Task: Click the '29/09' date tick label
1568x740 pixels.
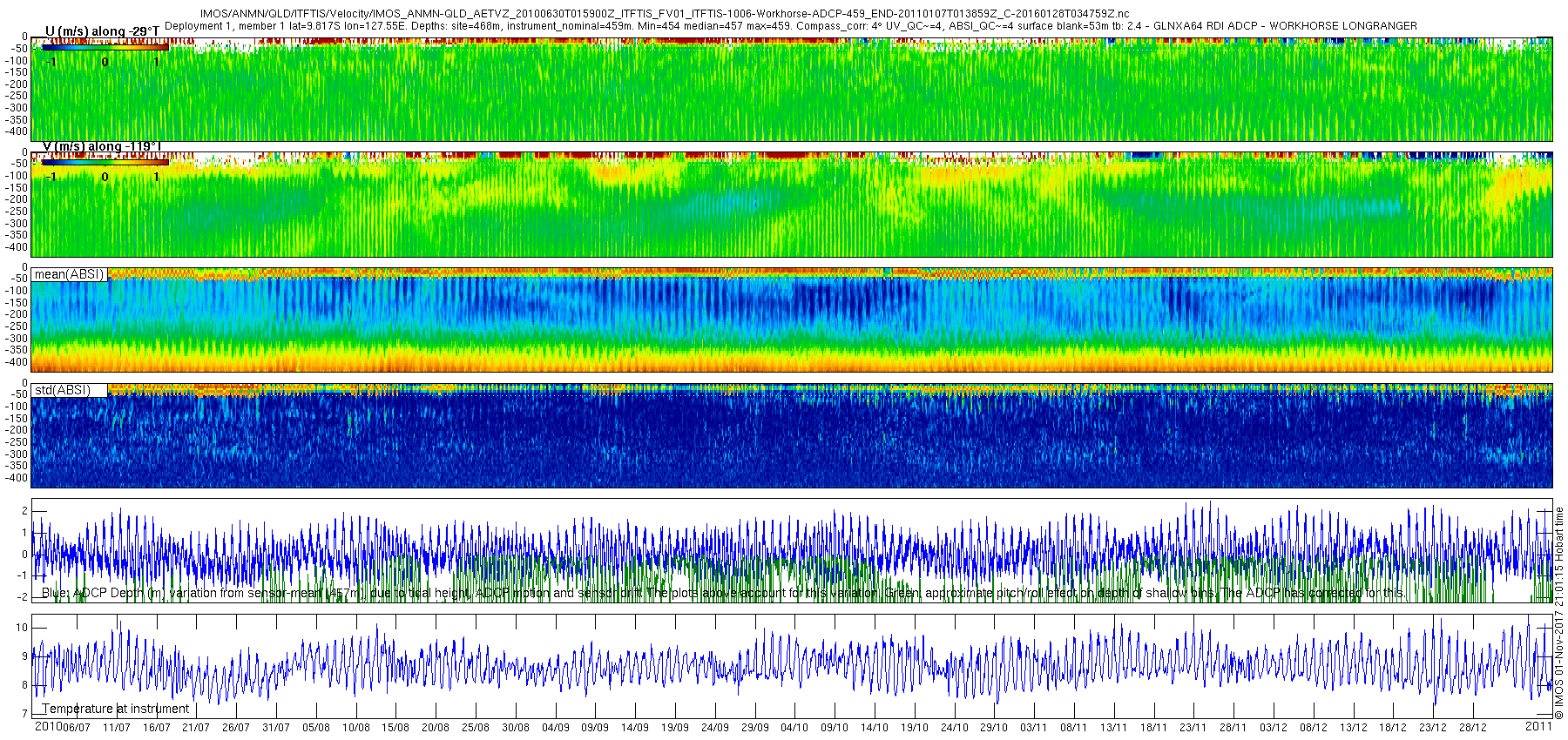Action: [755, 728]
